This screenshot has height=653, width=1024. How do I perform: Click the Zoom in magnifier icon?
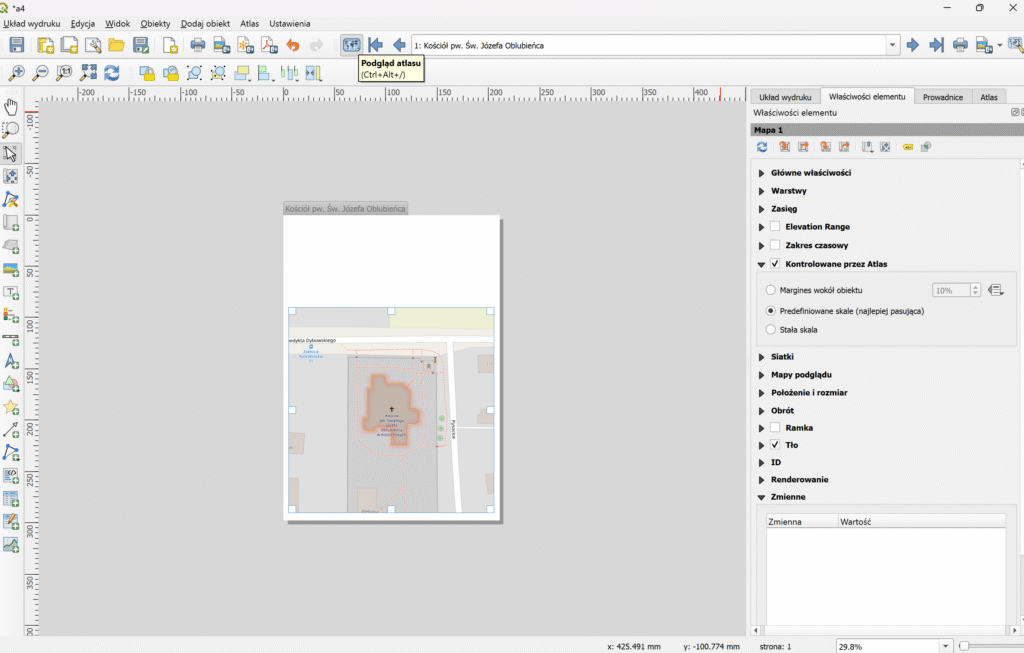coord(16,73)
